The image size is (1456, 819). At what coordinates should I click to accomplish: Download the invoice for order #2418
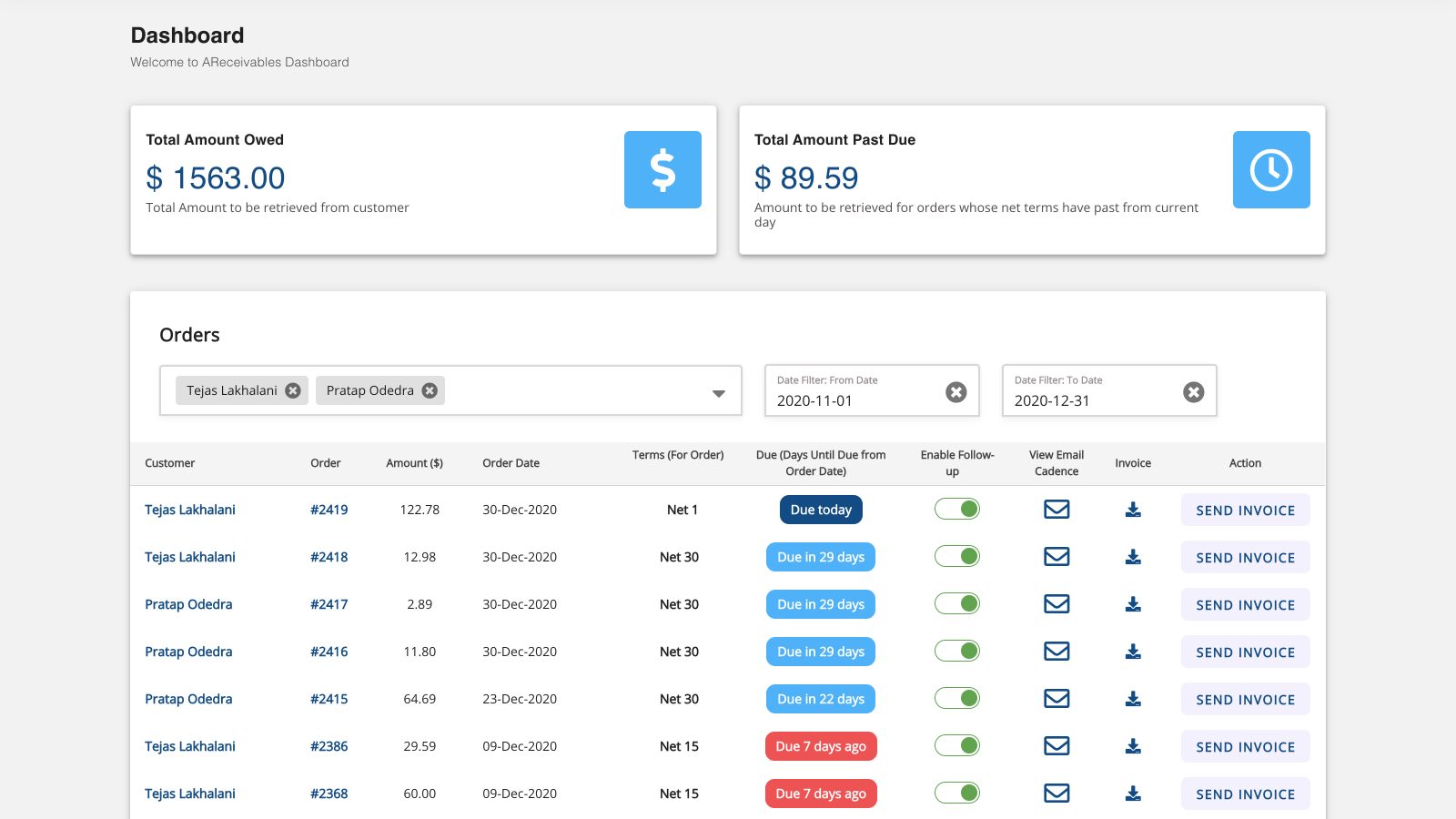(x=1133, y=557)
